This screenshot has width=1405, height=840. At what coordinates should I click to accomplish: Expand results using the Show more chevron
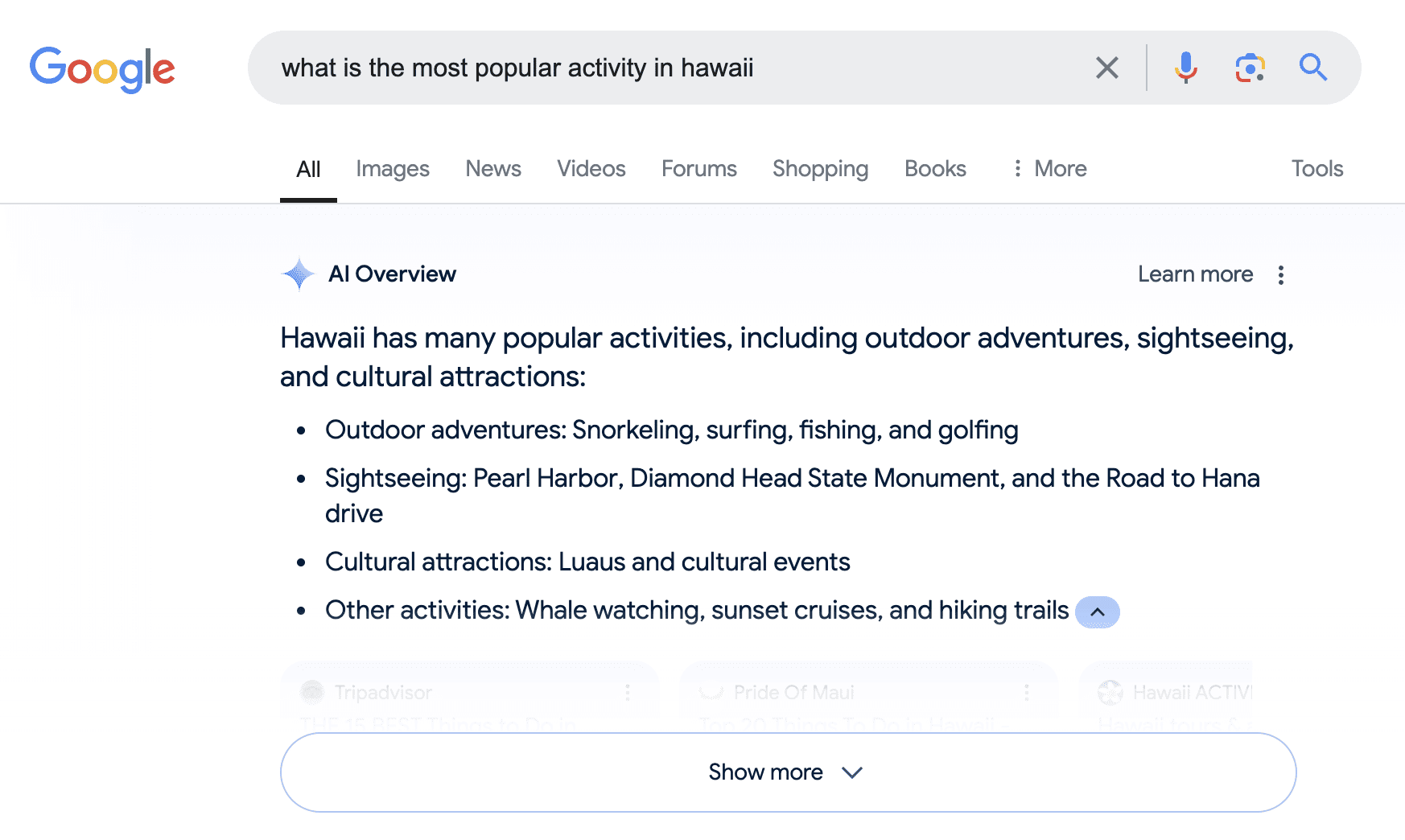pyautogui.click(x=851, y=772)
